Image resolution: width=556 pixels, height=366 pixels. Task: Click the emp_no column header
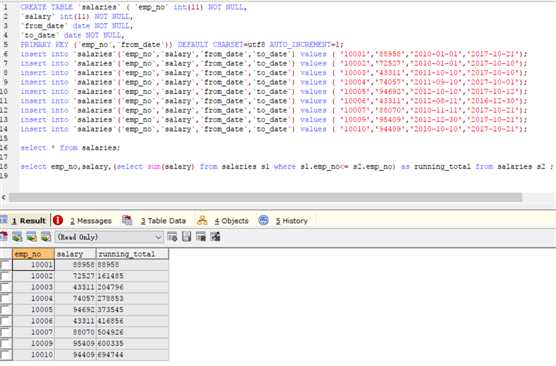pyautogui.click(x=33, y=254)
